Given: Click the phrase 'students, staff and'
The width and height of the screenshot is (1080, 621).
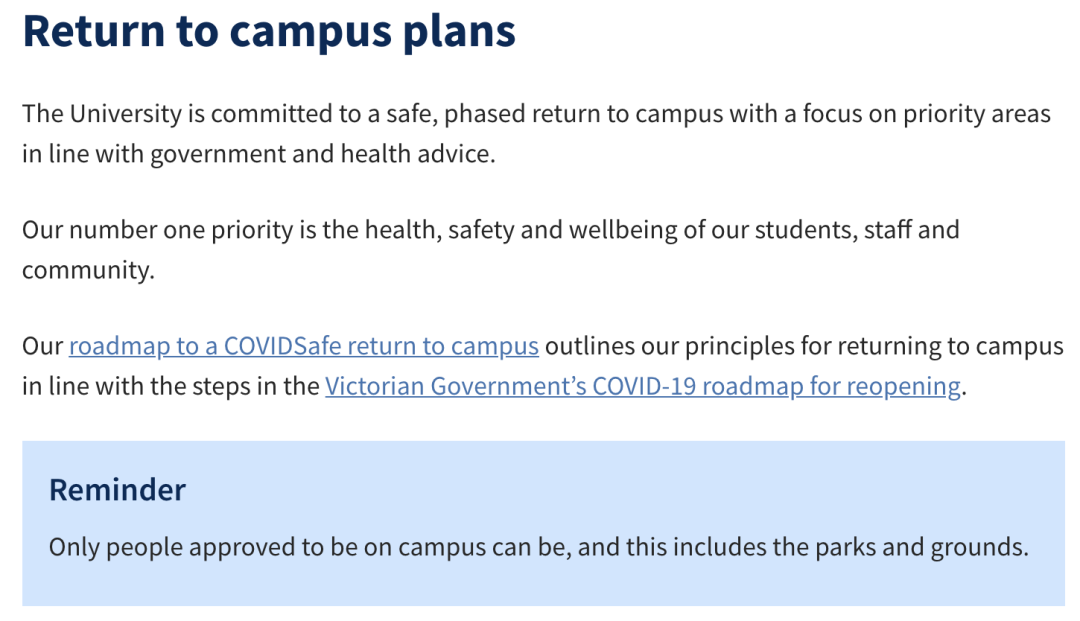Looking at the screenshot, I should [857, 230].
